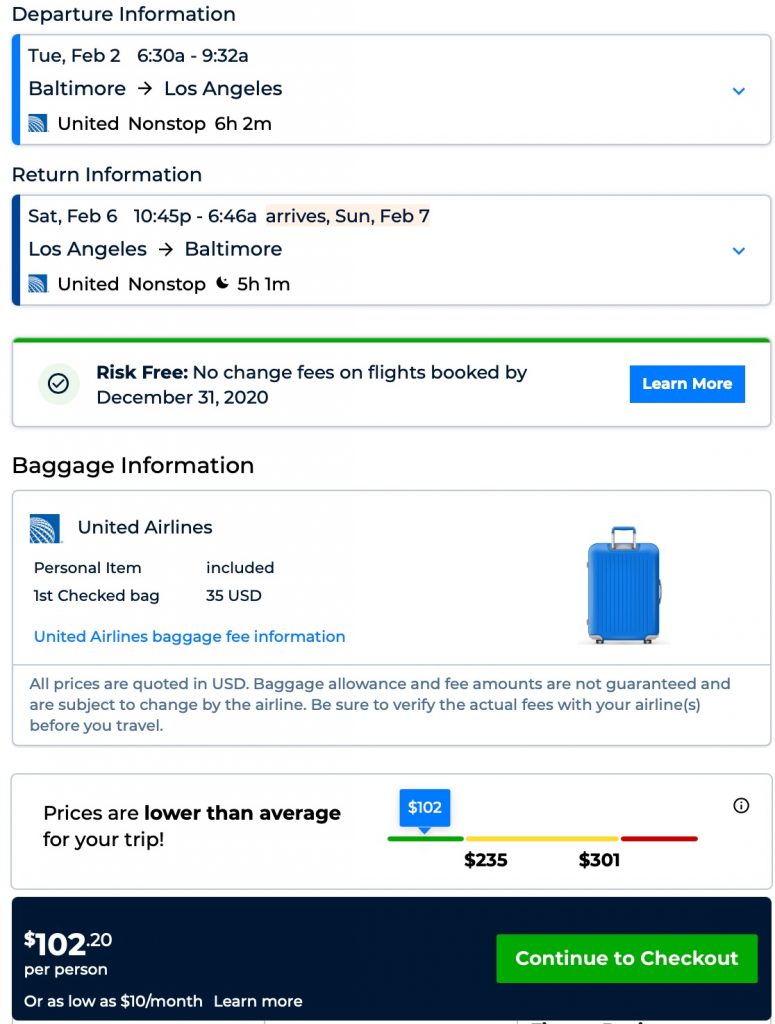Expand the Baltimore to Los Angeles departure details
775x1024 pixels.
tap(739, 91)
